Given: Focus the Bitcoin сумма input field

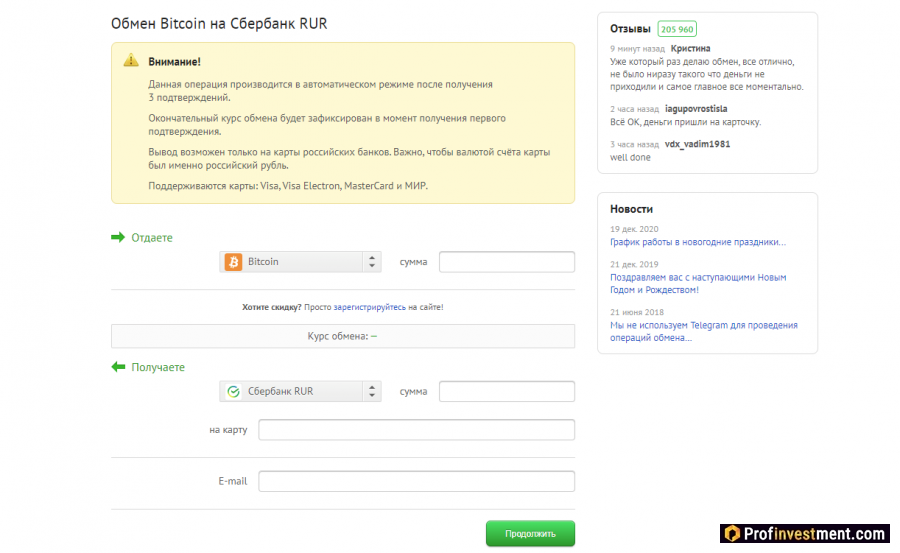Looking at the screenshot, I should [x=507, y=262].
